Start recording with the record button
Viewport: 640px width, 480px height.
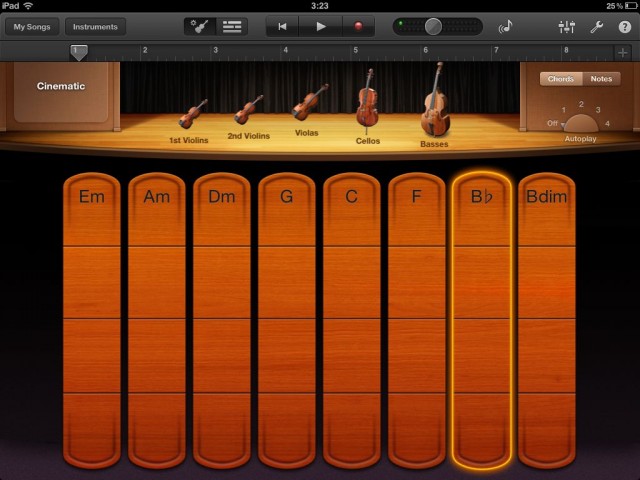pyautogui.click(x=357, y=27)
